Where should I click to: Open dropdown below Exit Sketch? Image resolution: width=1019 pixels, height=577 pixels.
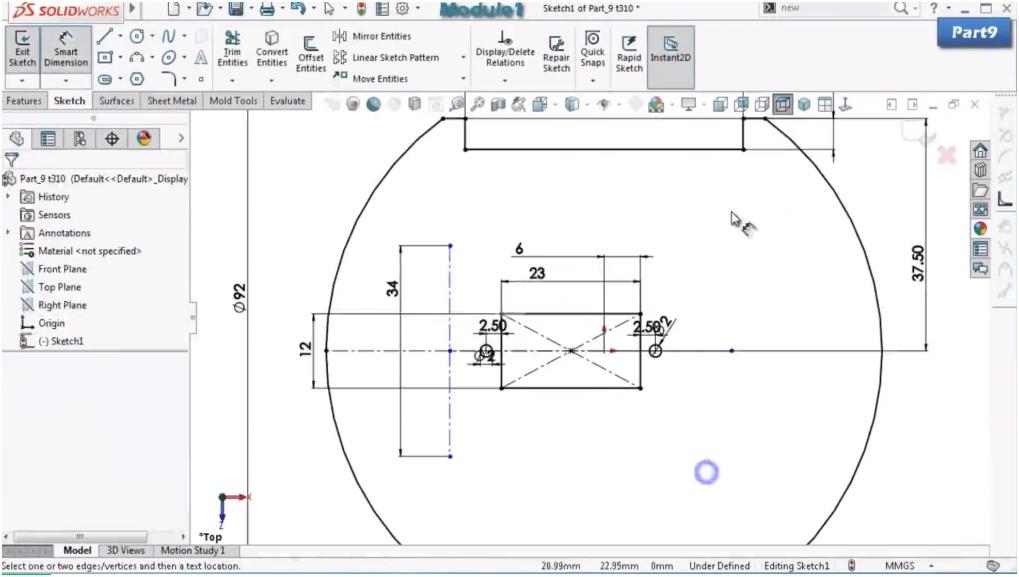[x=22, y=81]
